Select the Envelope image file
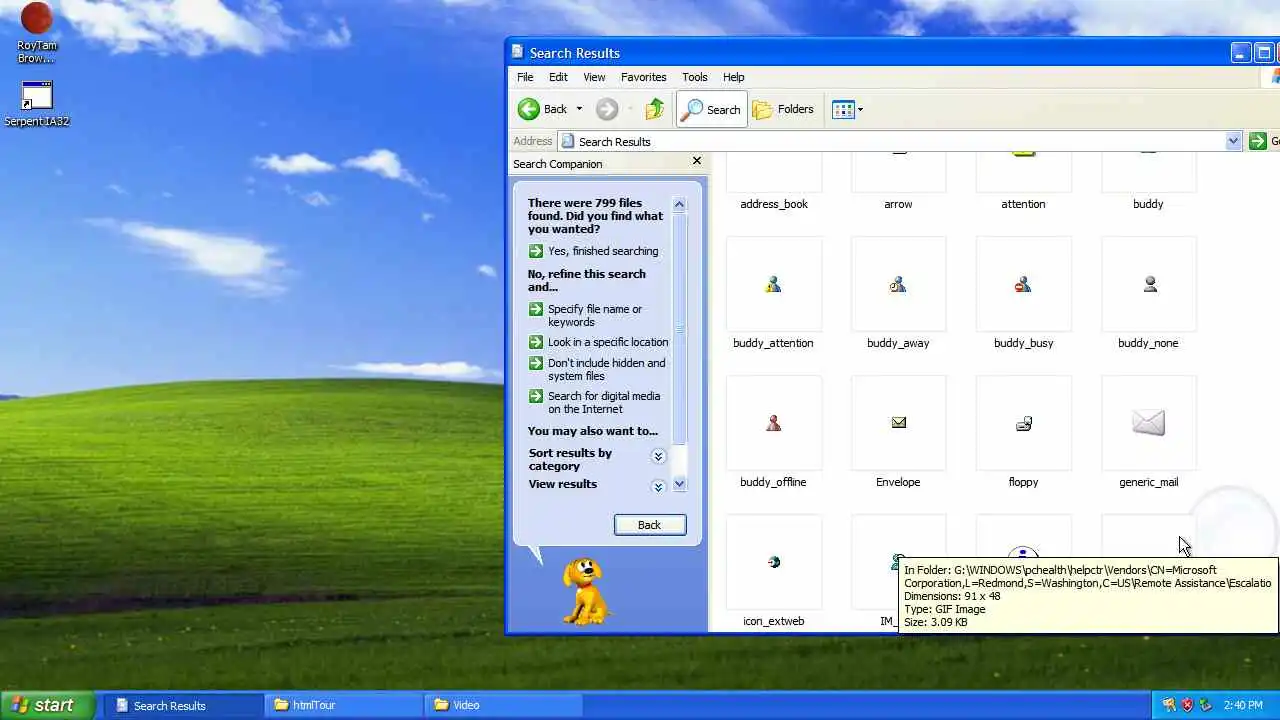Viewport: 1280px width, 720px height. click(x=898, y=424)
